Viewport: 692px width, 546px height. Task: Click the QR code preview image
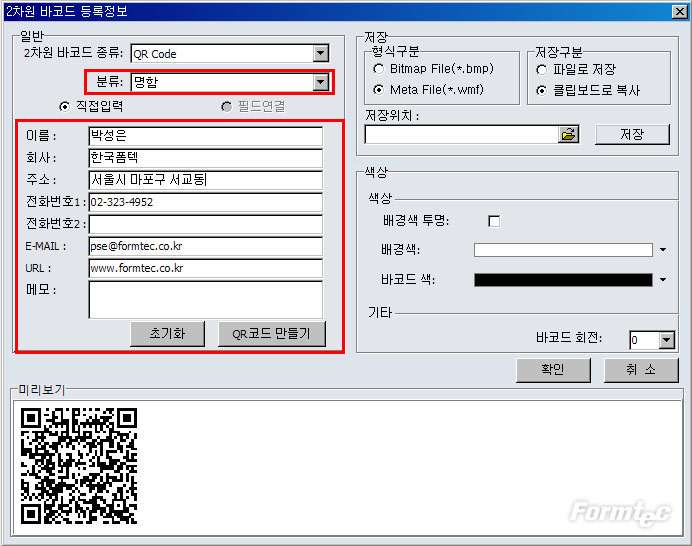pos(79,466)
